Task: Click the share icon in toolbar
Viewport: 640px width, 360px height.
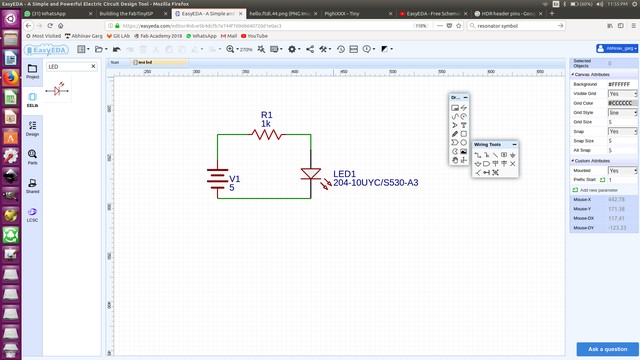Action: 310,49
